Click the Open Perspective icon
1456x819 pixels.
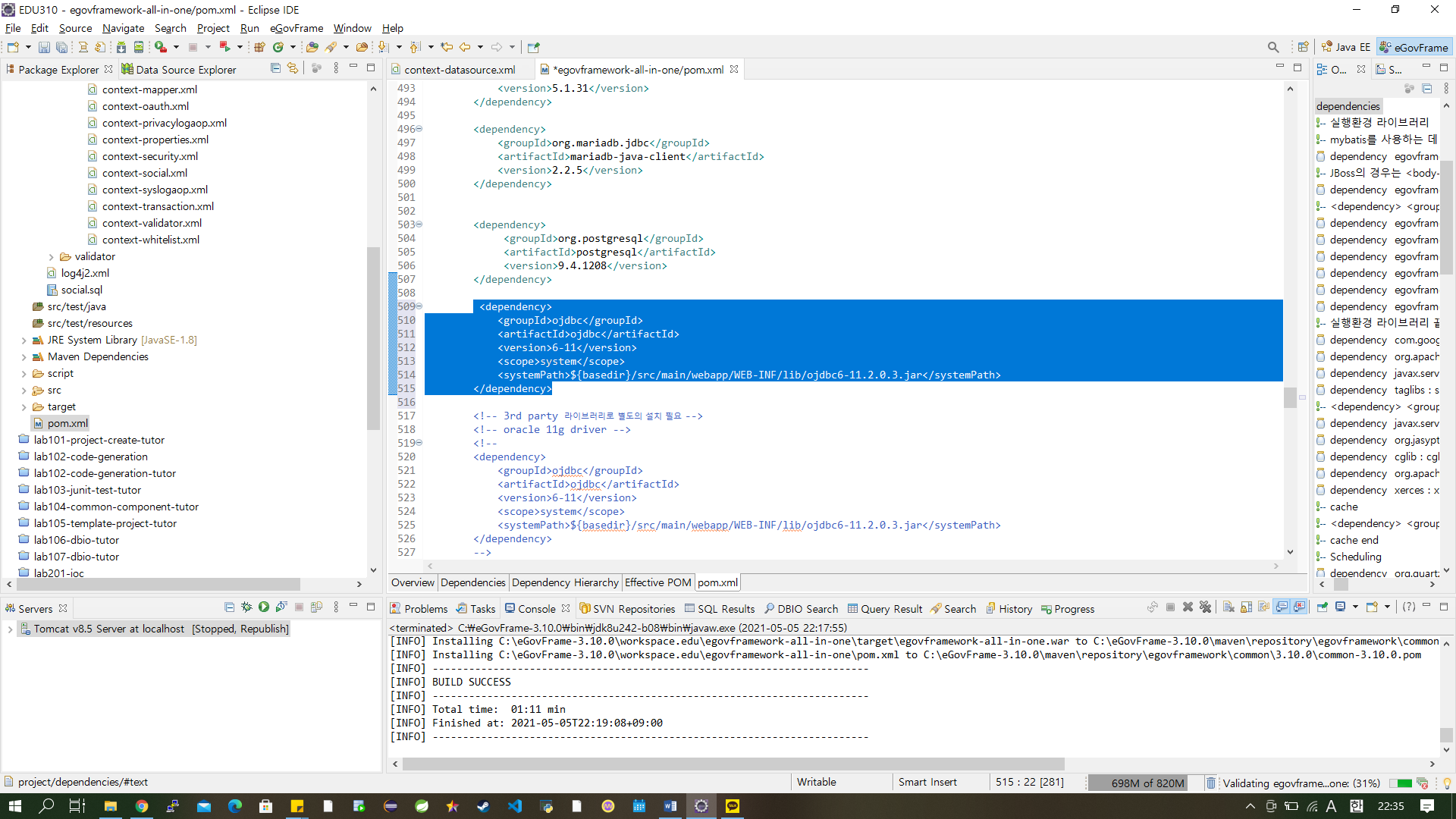(x=1303, y=47)
